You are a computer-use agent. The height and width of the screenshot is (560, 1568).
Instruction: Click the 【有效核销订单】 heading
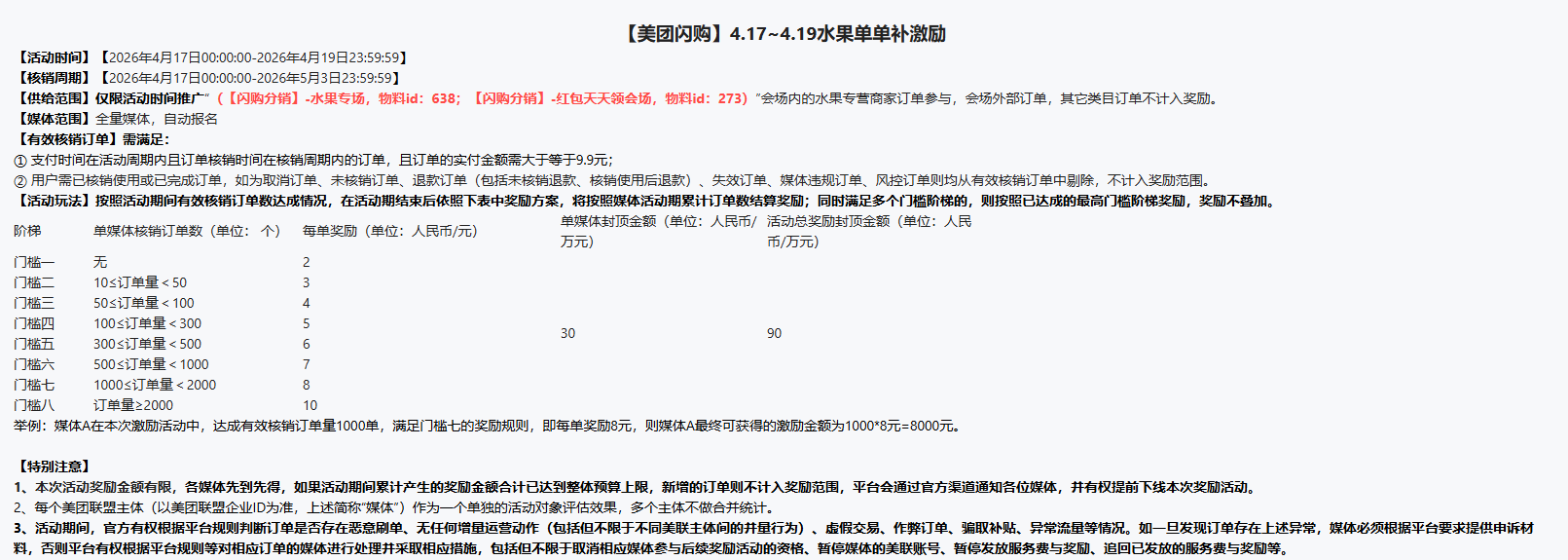coord(67,139)
